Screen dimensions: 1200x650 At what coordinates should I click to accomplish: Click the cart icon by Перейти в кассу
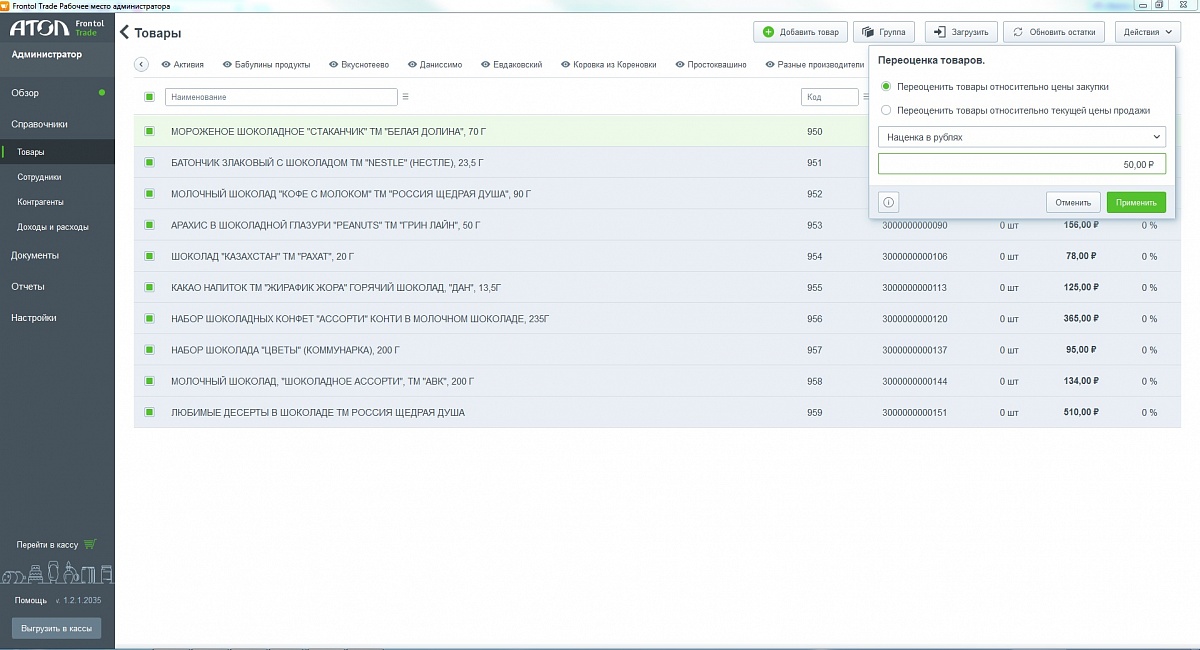click(90, 545)
